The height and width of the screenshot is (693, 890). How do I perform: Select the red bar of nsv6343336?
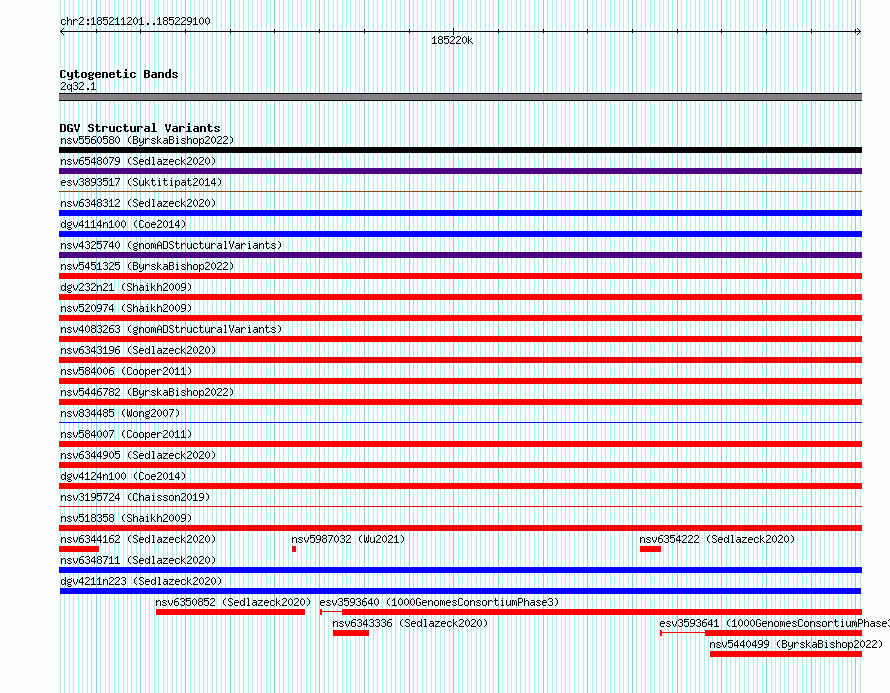tap(351, 633)
